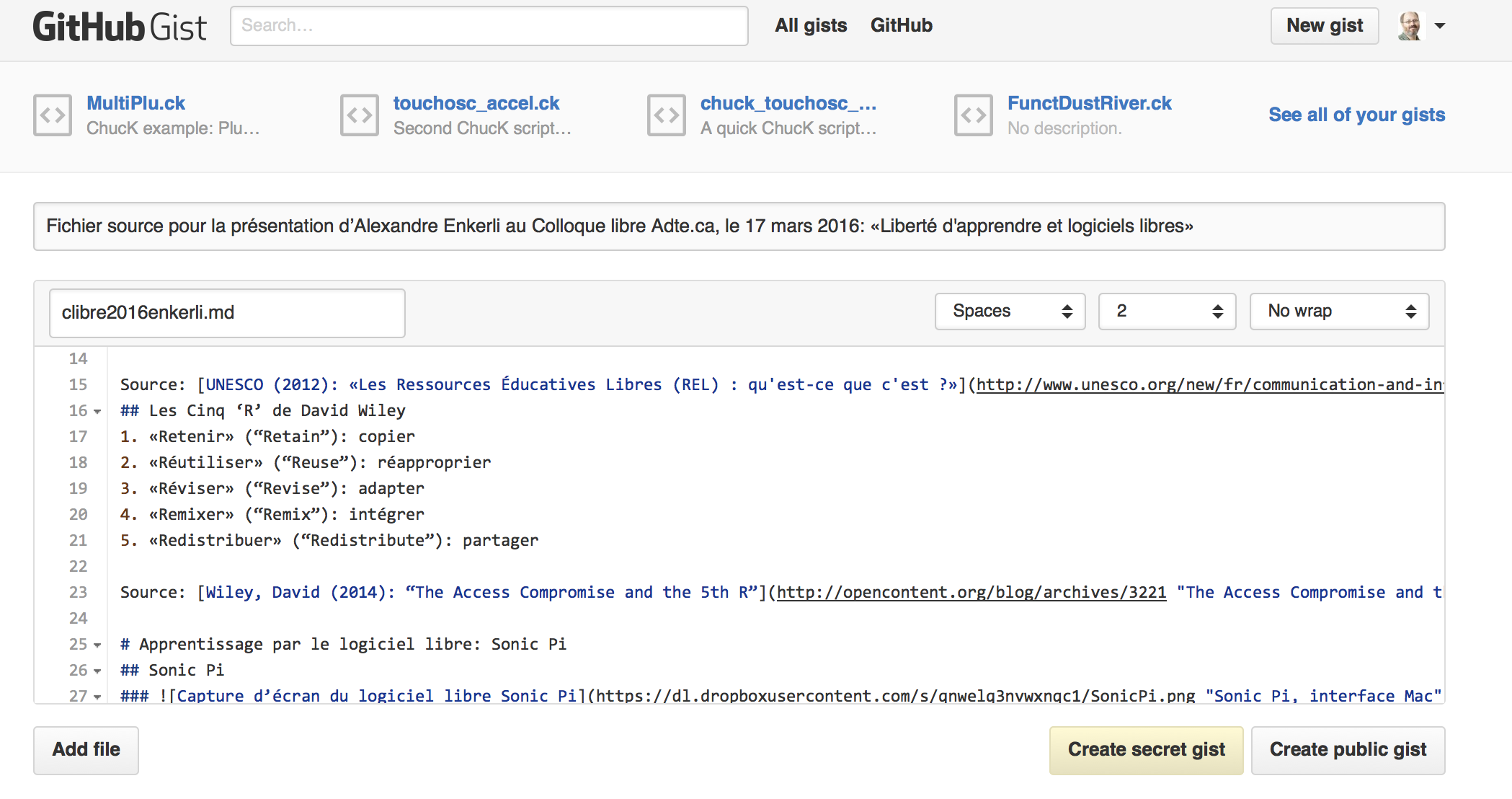Click line number 22 in the gutter
The image size is (1512, 799).
click(x=78, y=567)
